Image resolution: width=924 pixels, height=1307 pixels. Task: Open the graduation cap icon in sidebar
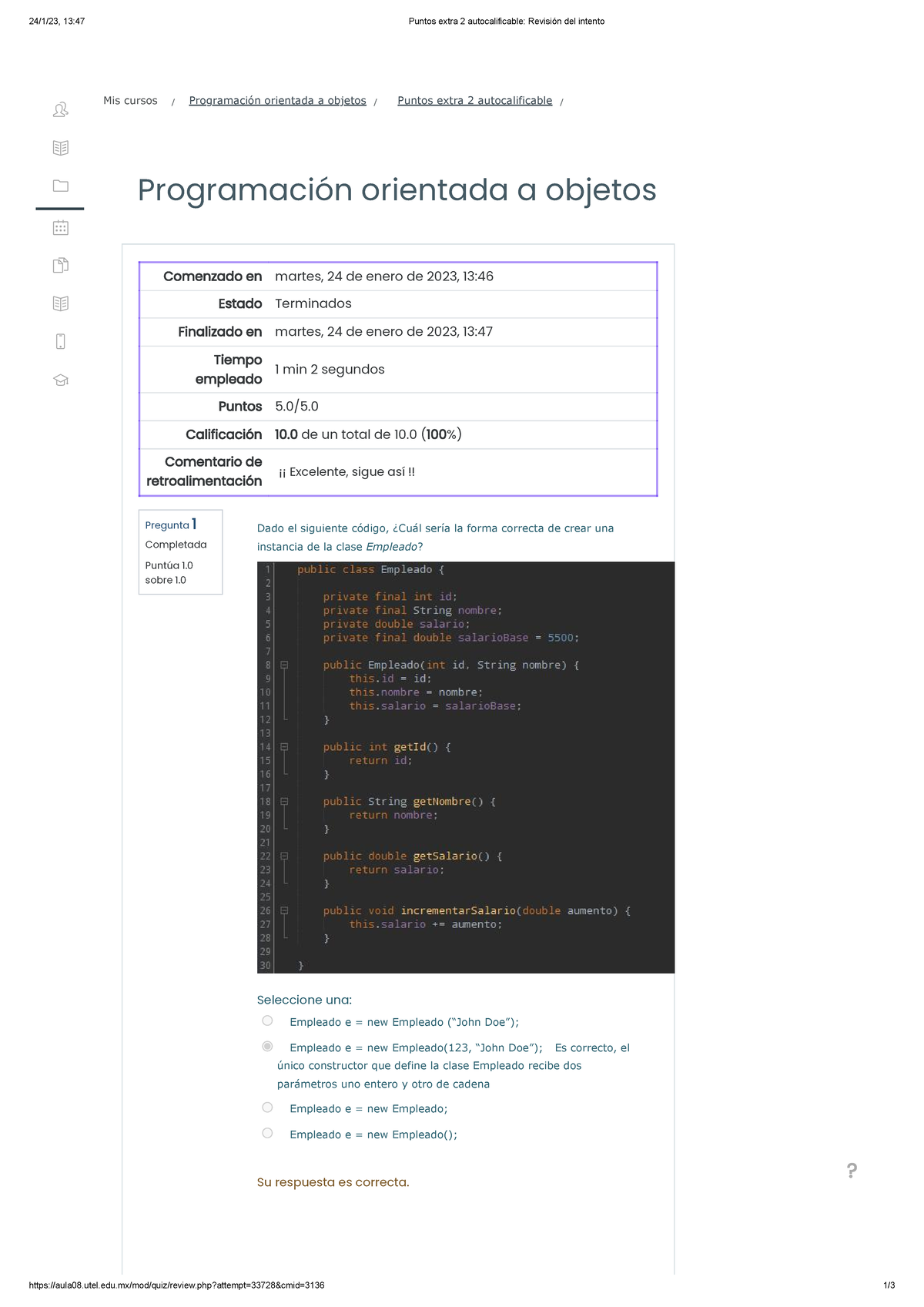pos(60,380)
